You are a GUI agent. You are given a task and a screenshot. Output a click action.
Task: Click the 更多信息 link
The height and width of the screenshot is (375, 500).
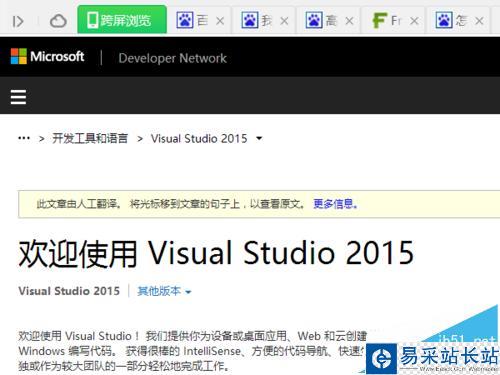click(335, 204)
